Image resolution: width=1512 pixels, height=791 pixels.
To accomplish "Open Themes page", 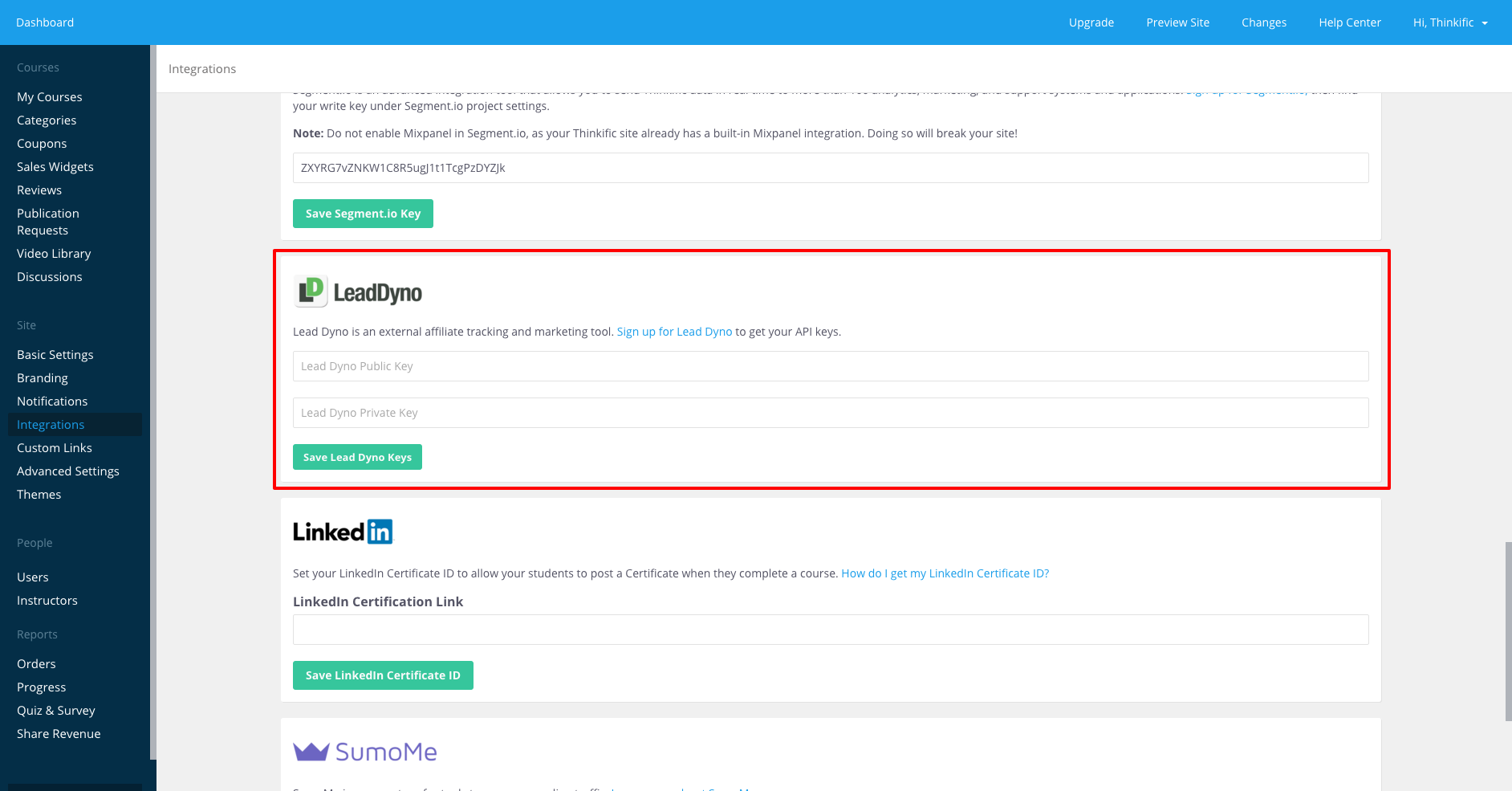I will coord(39,495).
